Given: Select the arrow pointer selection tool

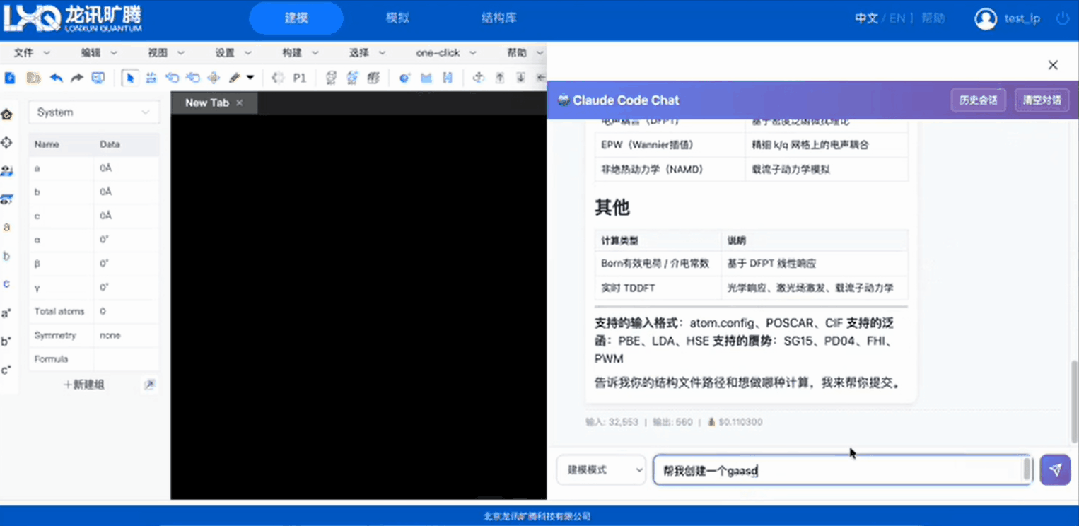Looking at the screenshot, I should [x=129, y=78].
